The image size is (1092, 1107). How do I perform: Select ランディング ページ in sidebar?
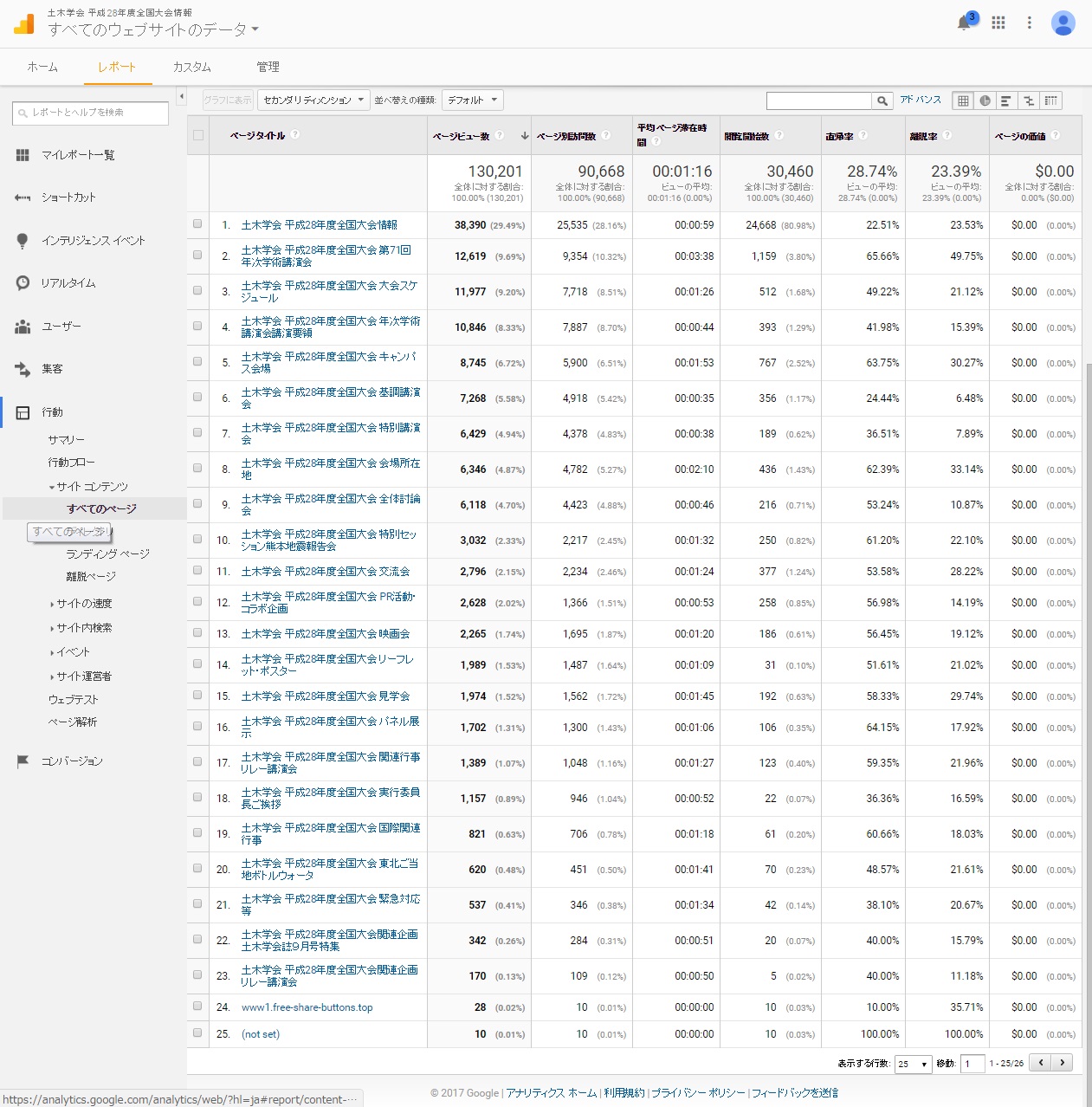click(107, 553)
